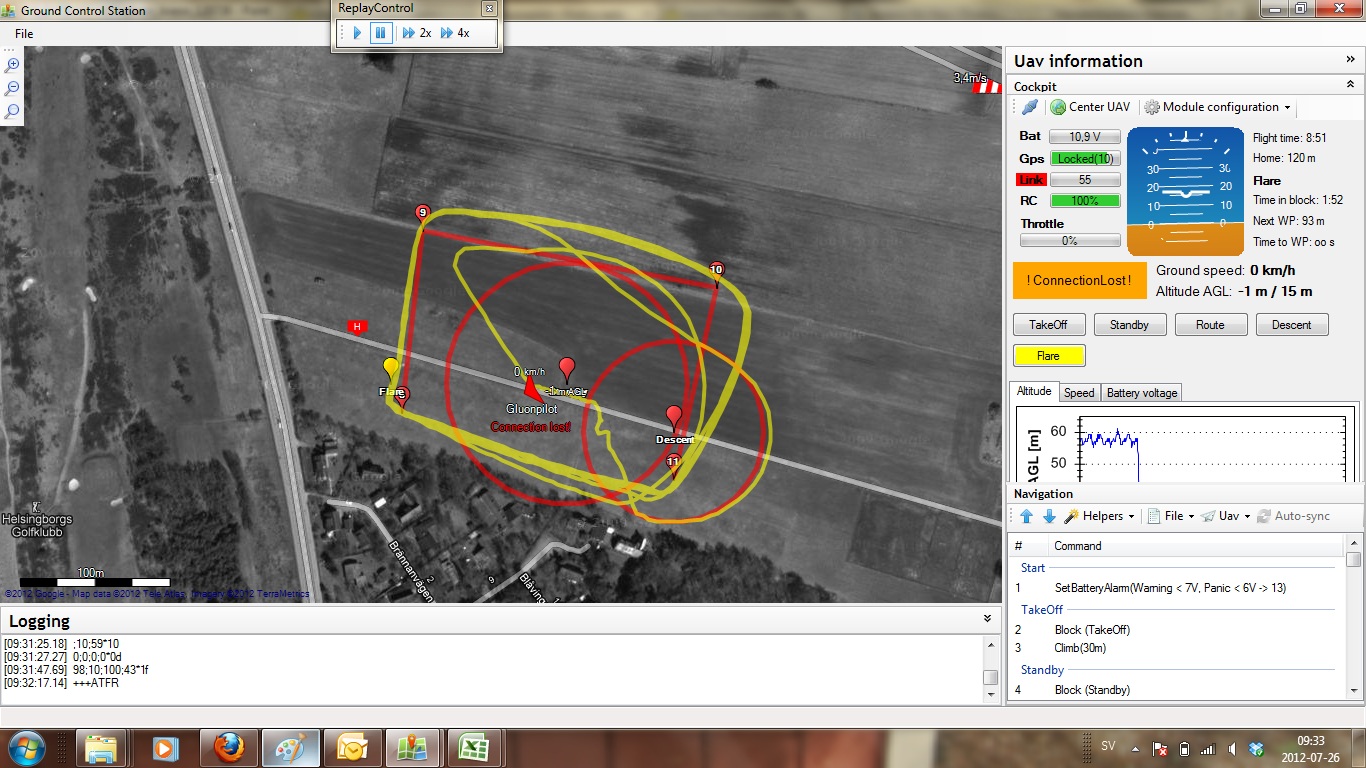The image size is (1366, 768).
Task: Select the Block (TakeOff) row
Action: click(x=1176, y=630)
